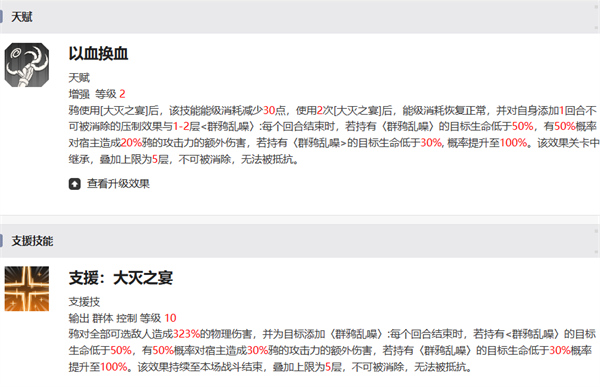Click the 支援技 type label

(84, 302)
